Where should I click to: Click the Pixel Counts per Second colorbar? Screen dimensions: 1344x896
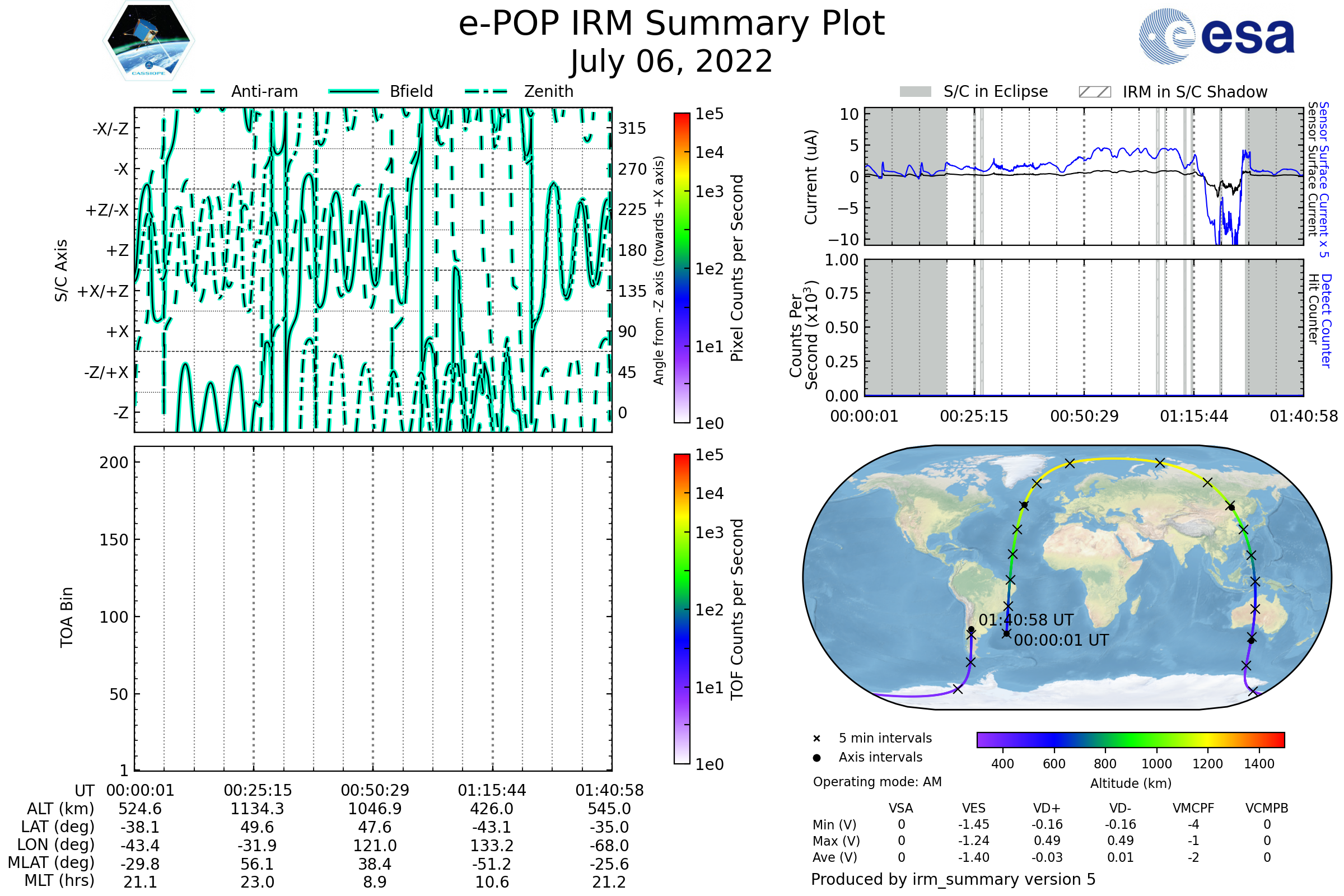click(x=682, y=268)
